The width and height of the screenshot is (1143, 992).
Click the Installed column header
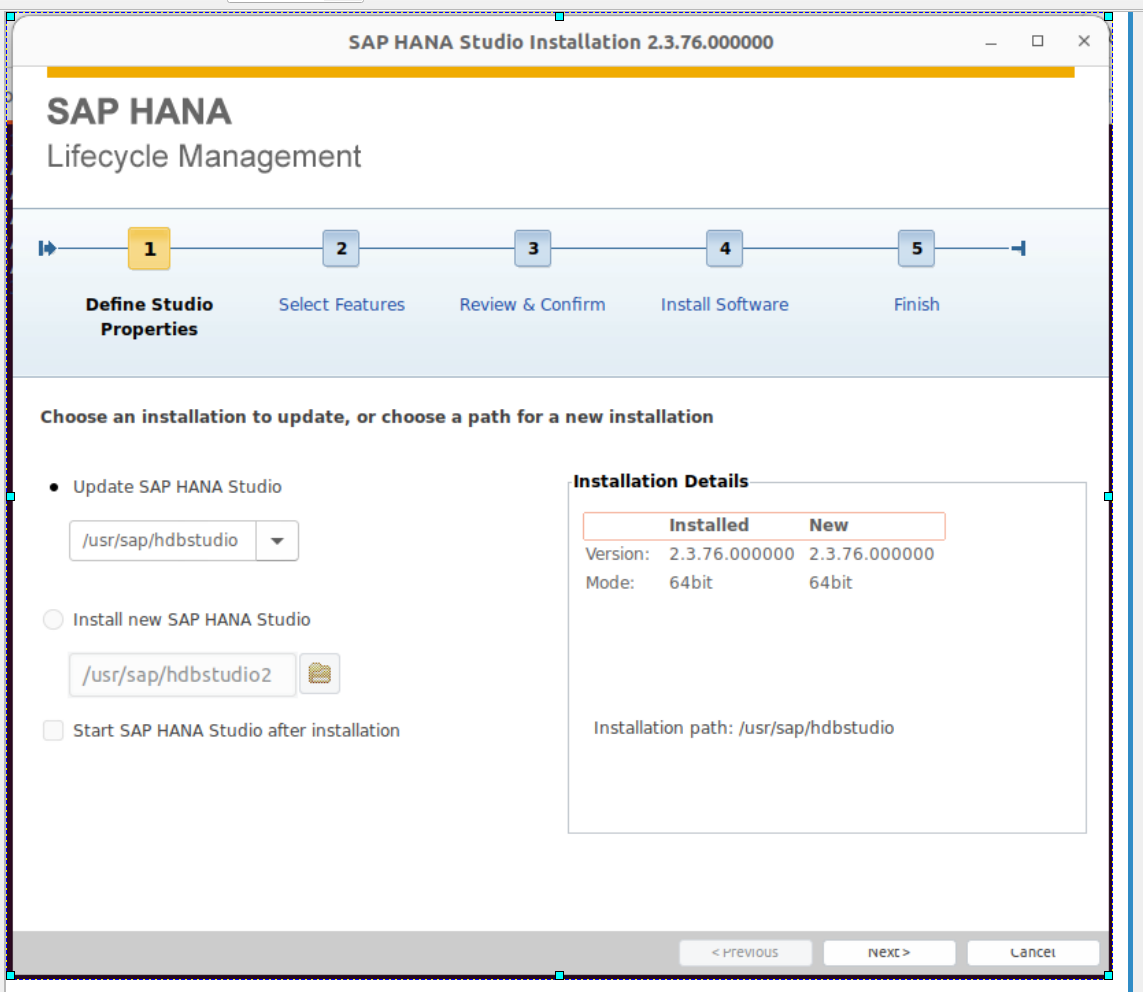709,526
